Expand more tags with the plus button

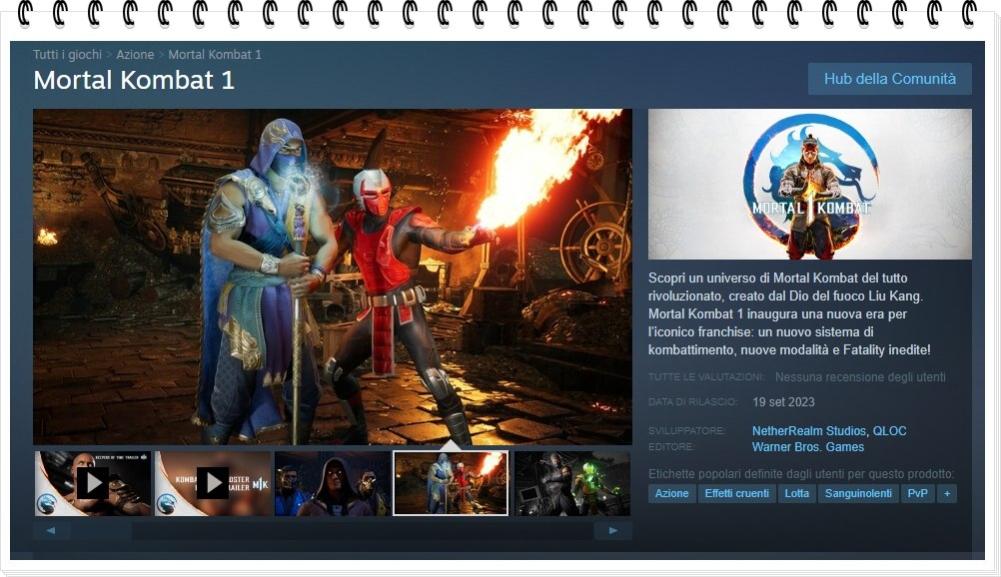coord(946,494)
